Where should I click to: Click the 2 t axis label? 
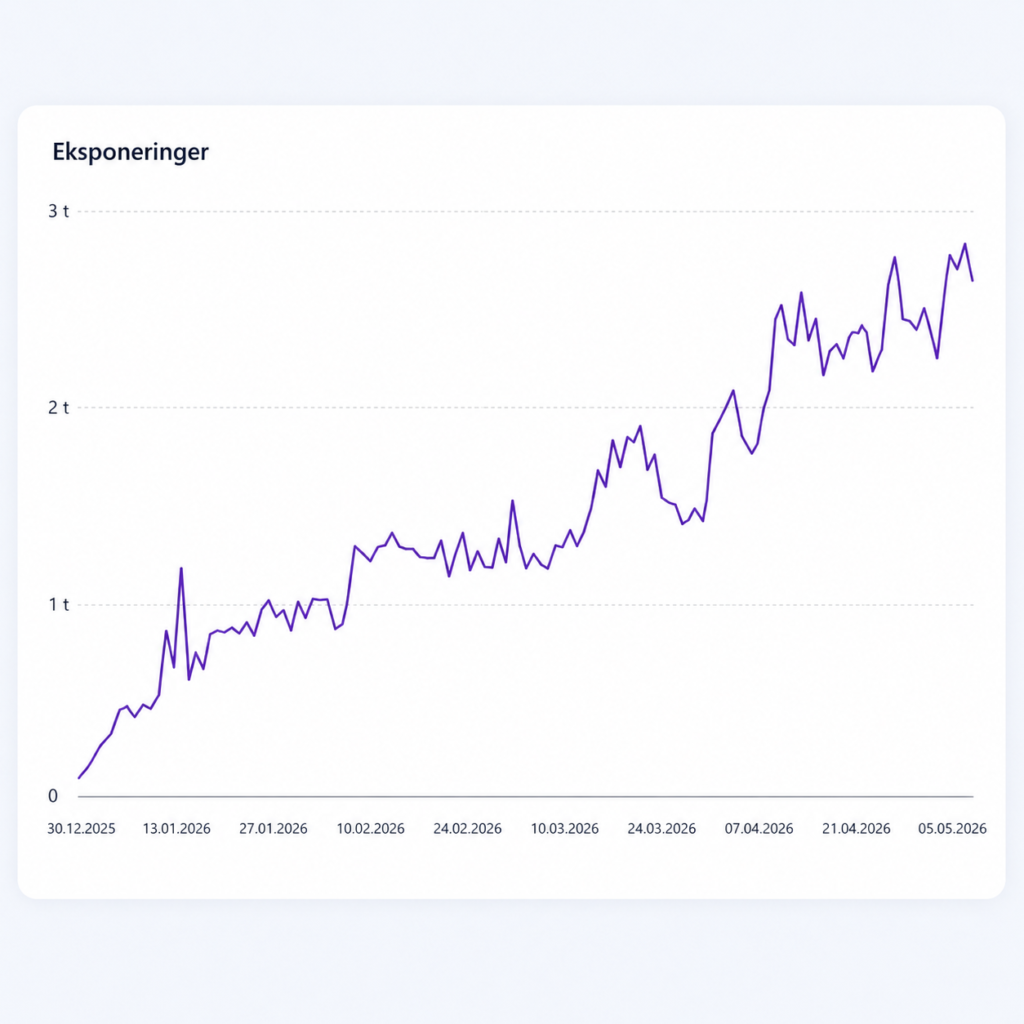[58, 408]
